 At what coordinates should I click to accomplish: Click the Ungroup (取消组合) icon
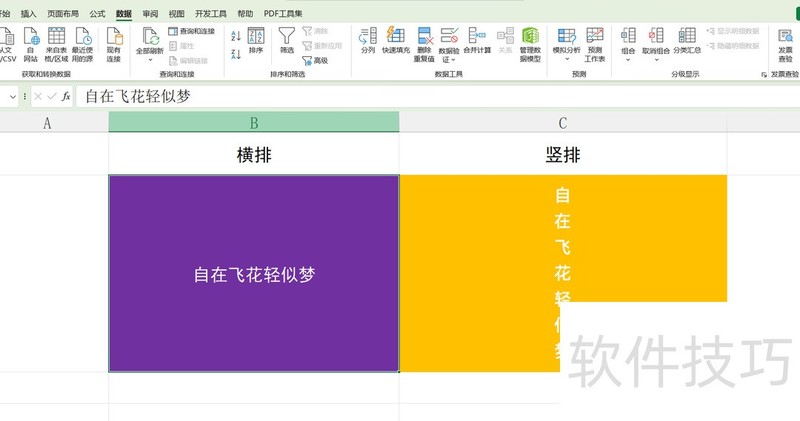tap(656, 36)
